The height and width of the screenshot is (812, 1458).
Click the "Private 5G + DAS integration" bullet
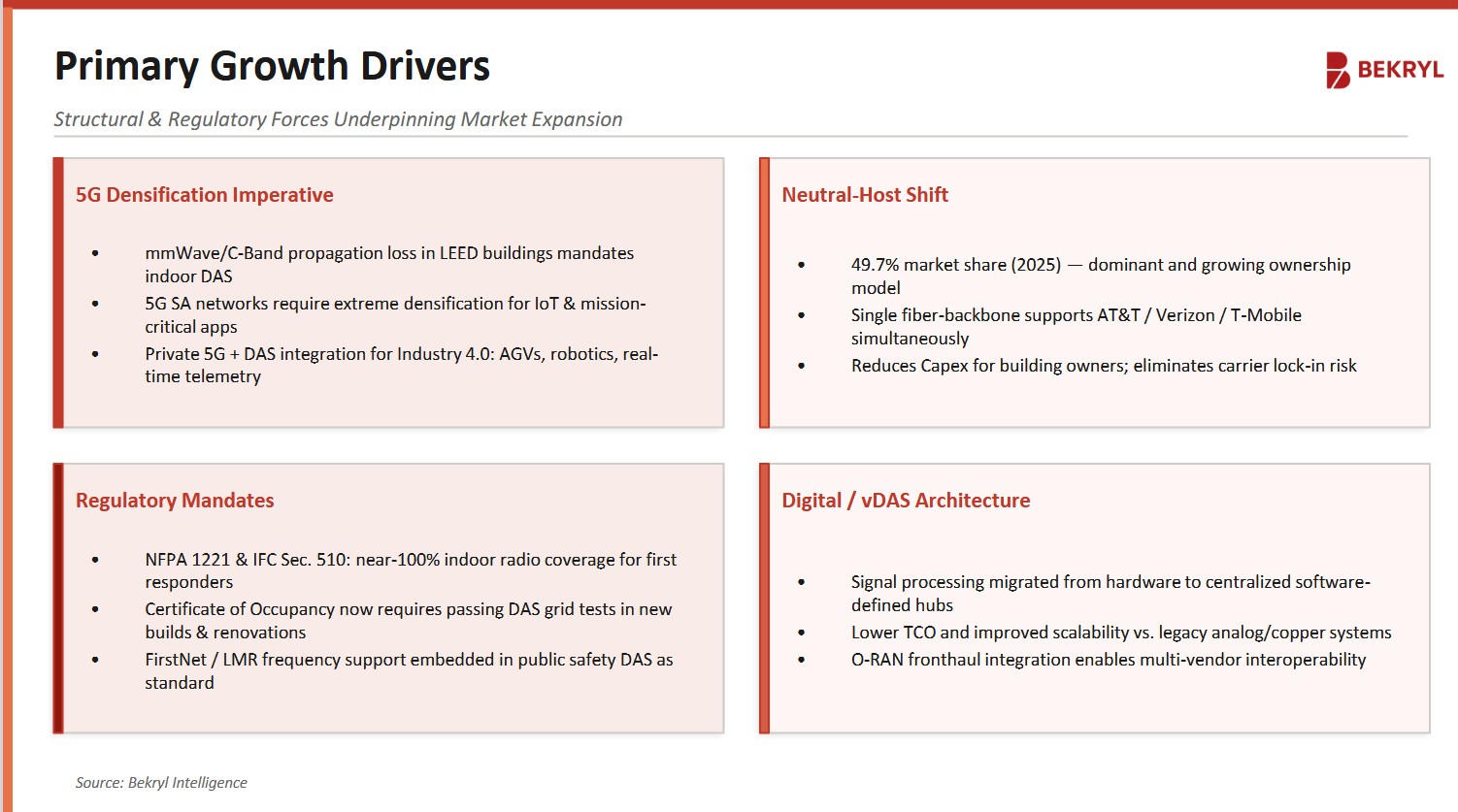click(x=401, y=365)
